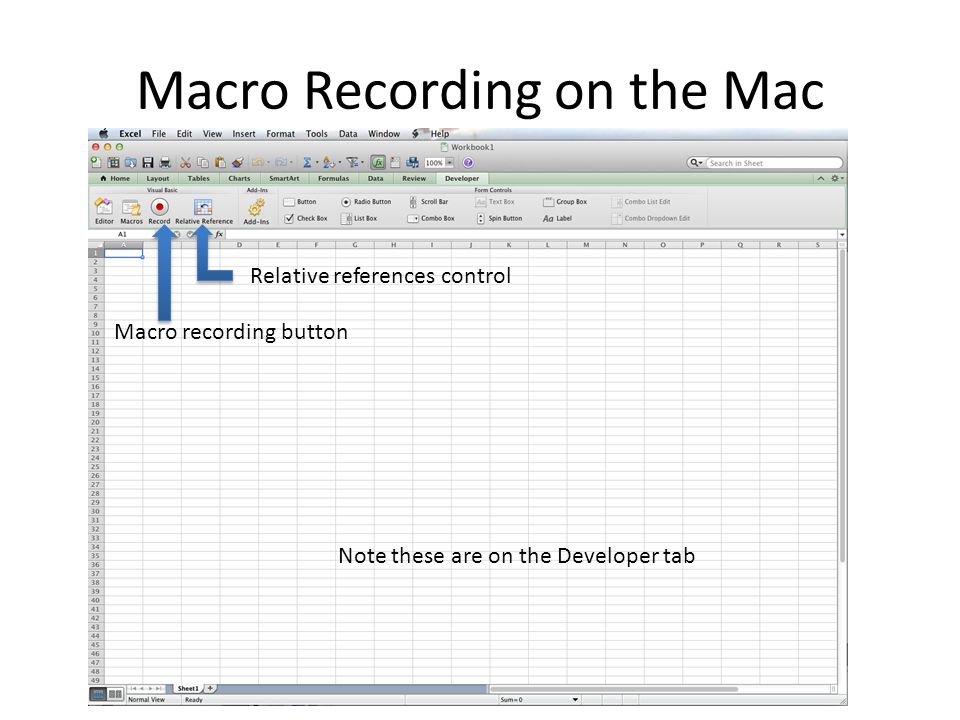
Task: Copy selection with toolbar Copy icon
Action: click(x=203, y=163)
